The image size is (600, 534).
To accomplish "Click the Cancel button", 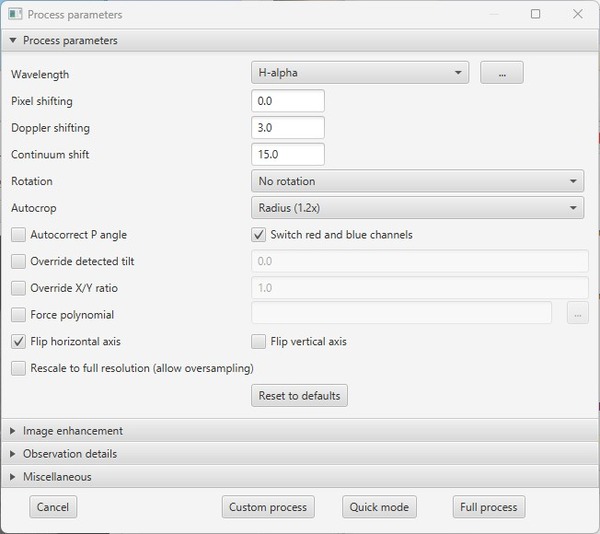I will (x=53, y=507).
